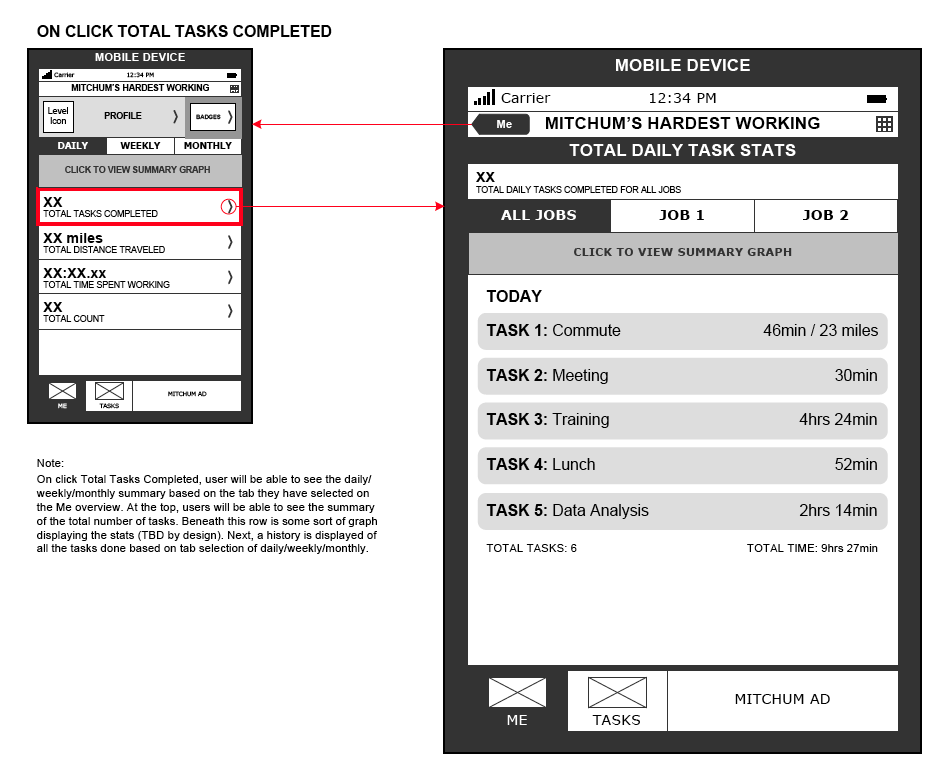The width and height of the screenshot is (947, 781).
Task: Click TOTAL COUNT label
Action: [74, 319]
